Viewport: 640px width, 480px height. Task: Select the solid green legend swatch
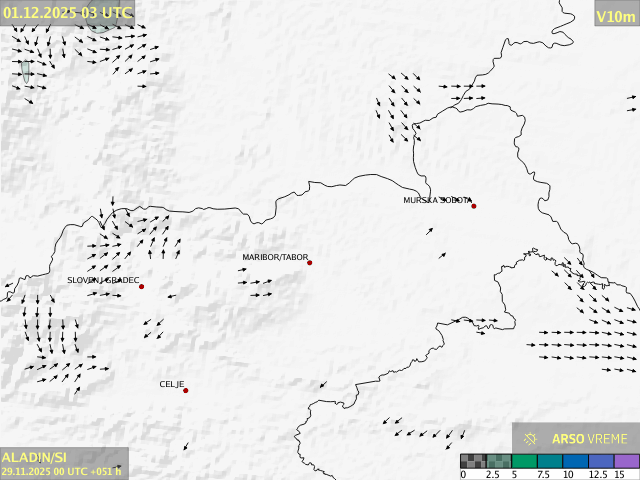[525, 461]
